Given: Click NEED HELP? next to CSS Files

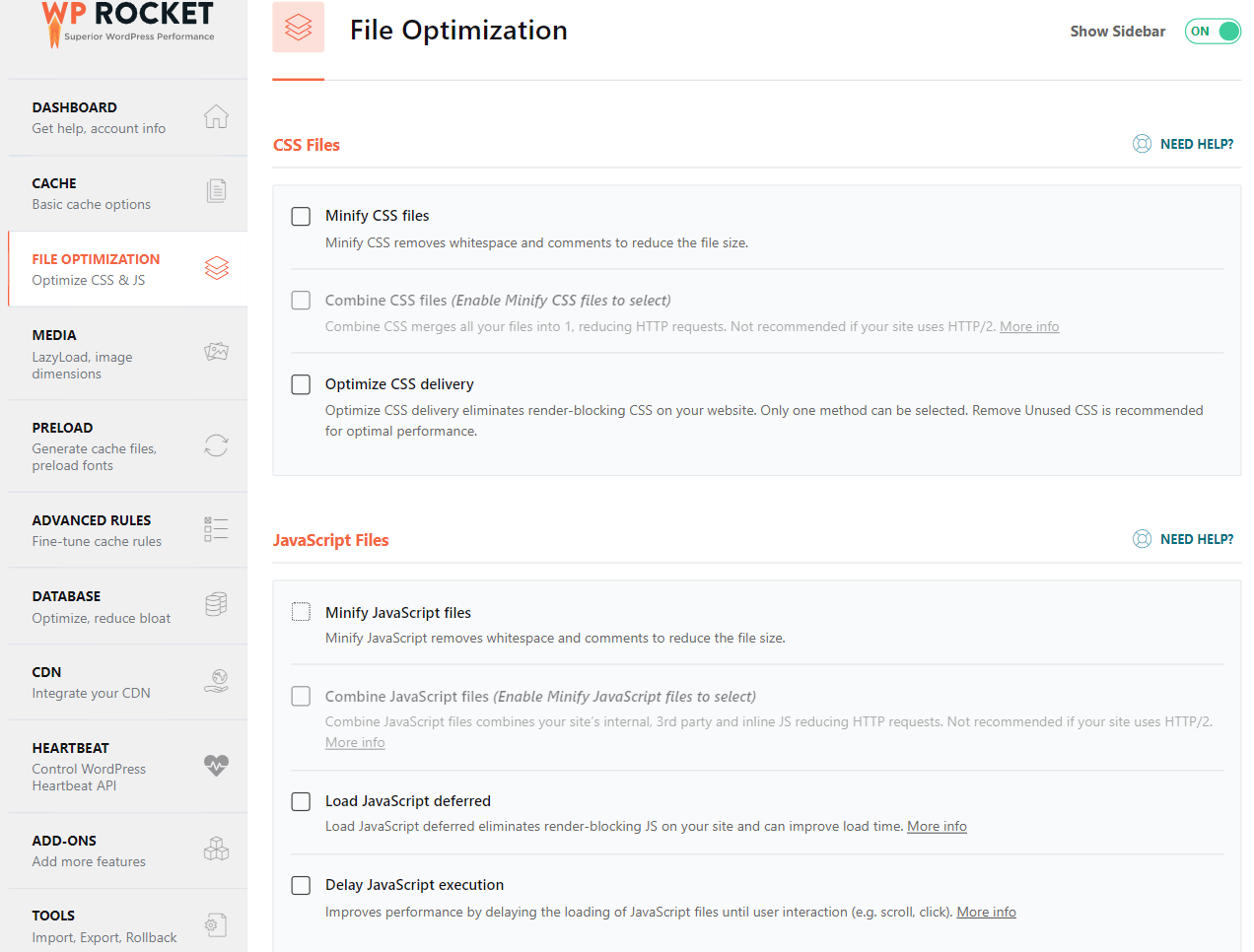Looking at the screenshot, I should click(1197, 144).
